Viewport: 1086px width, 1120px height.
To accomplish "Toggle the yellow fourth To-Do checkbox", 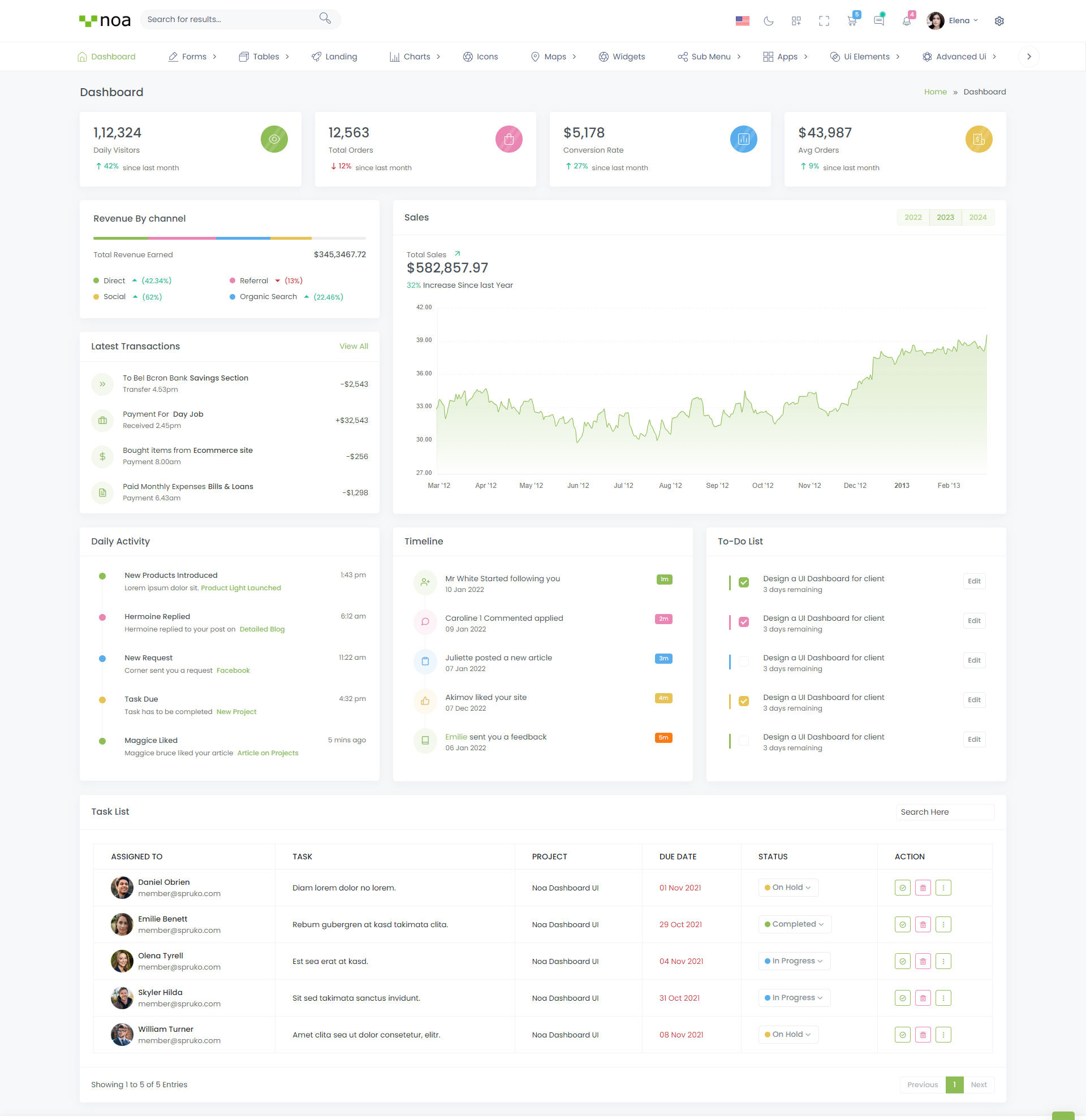I will point(744,701).
